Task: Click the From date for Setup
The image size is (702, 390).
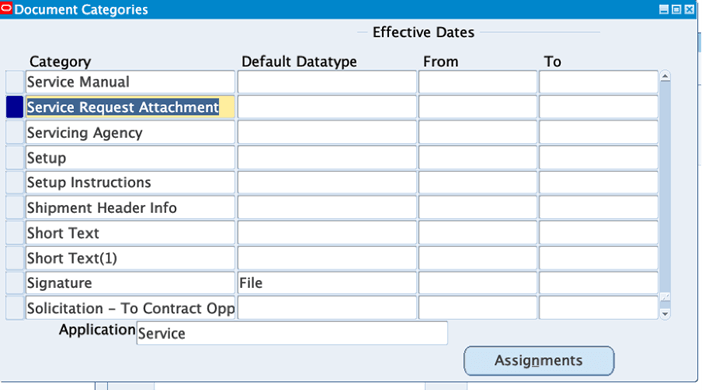Action: point(478,158)
